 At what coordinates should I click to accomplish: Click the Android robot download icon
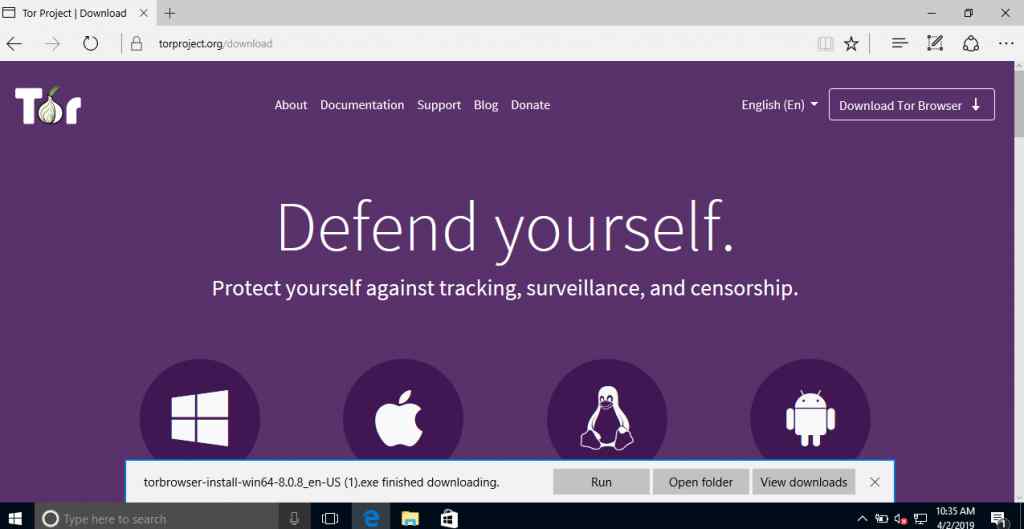810,418
